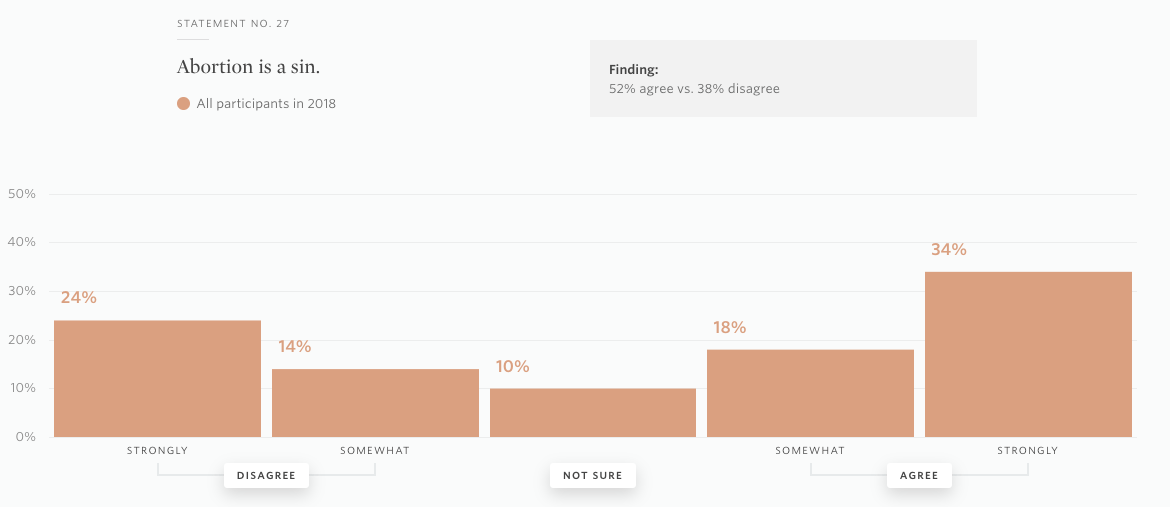Click 'All participants in 2018' legend text

[x=266, y=104]
